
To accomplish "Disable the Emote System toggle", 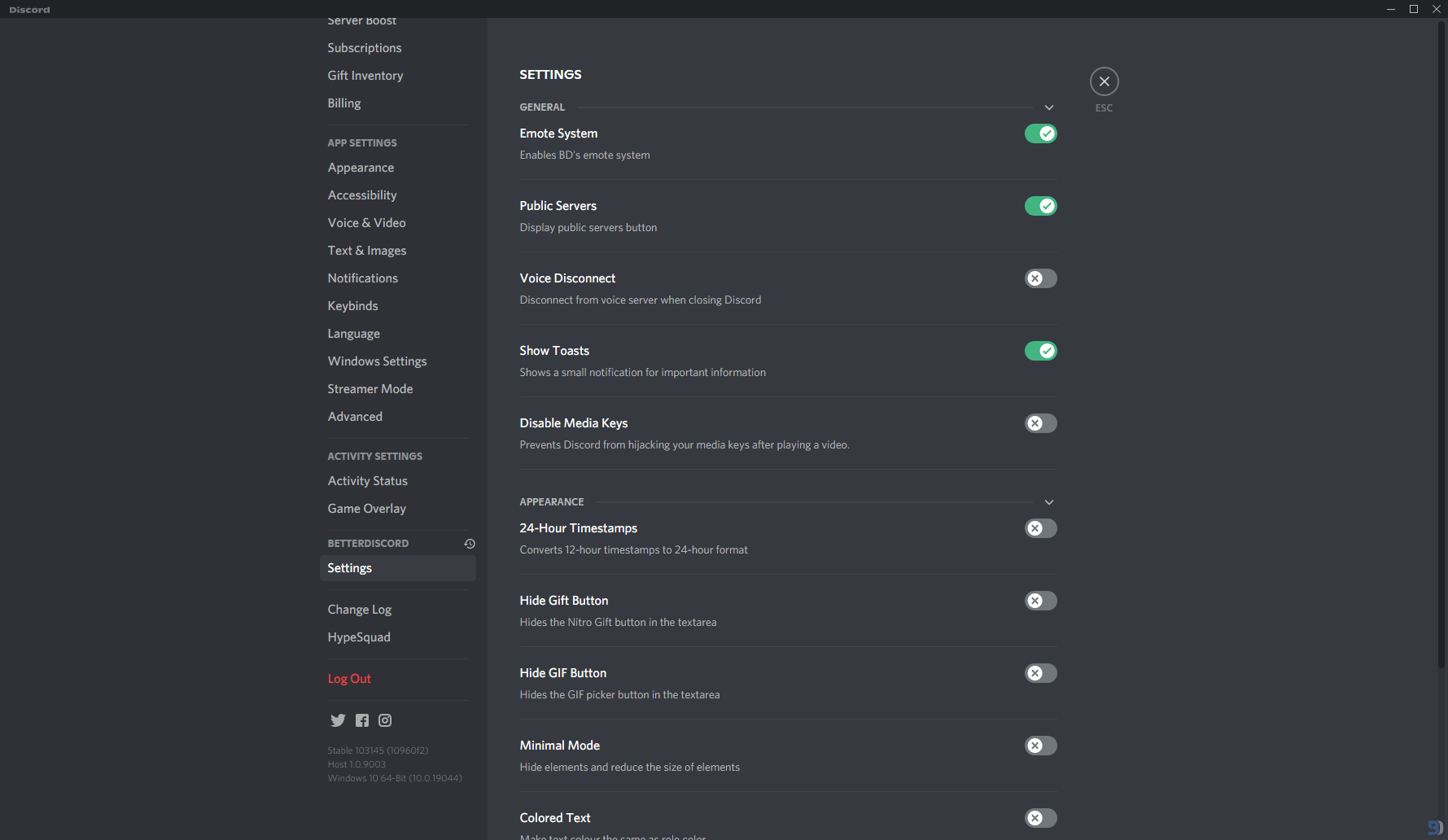I will [x=1040, y=133].
